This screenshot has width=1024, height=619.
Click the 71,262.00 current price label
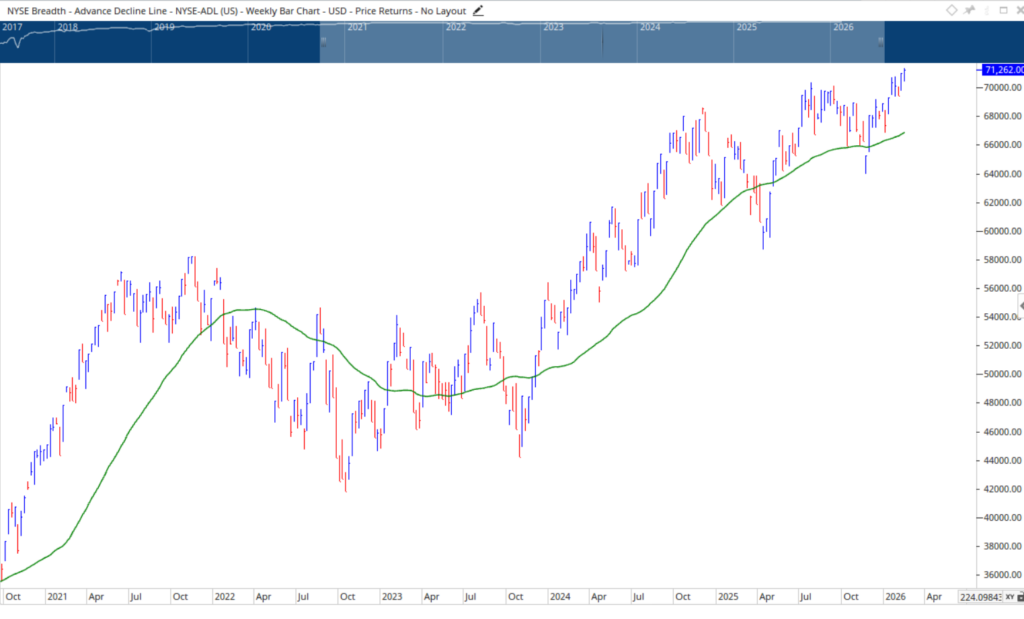click(1000, 70)
